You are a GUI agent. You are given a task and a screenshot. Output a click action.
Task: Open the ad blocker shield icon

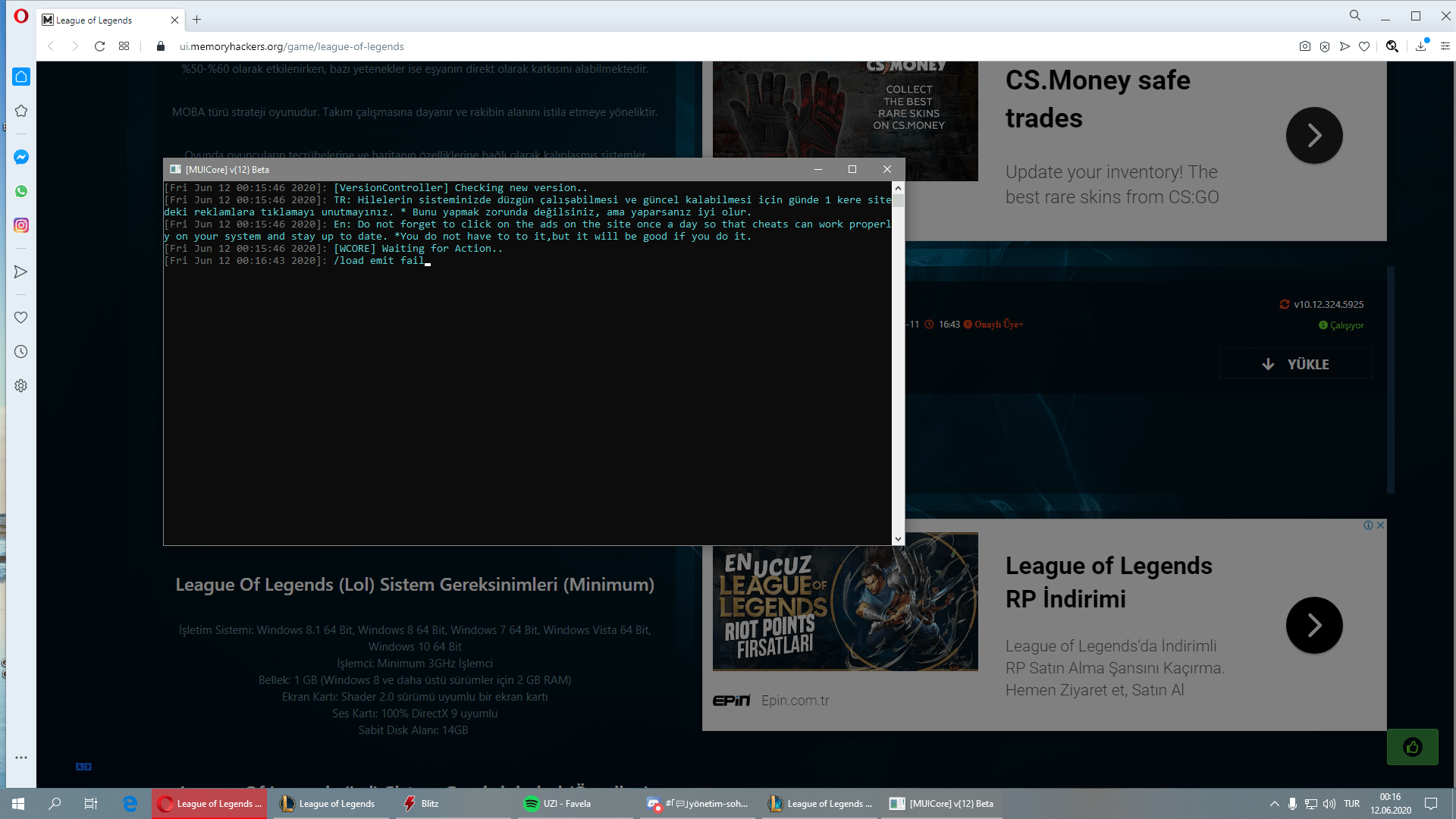click(1325, 46)
